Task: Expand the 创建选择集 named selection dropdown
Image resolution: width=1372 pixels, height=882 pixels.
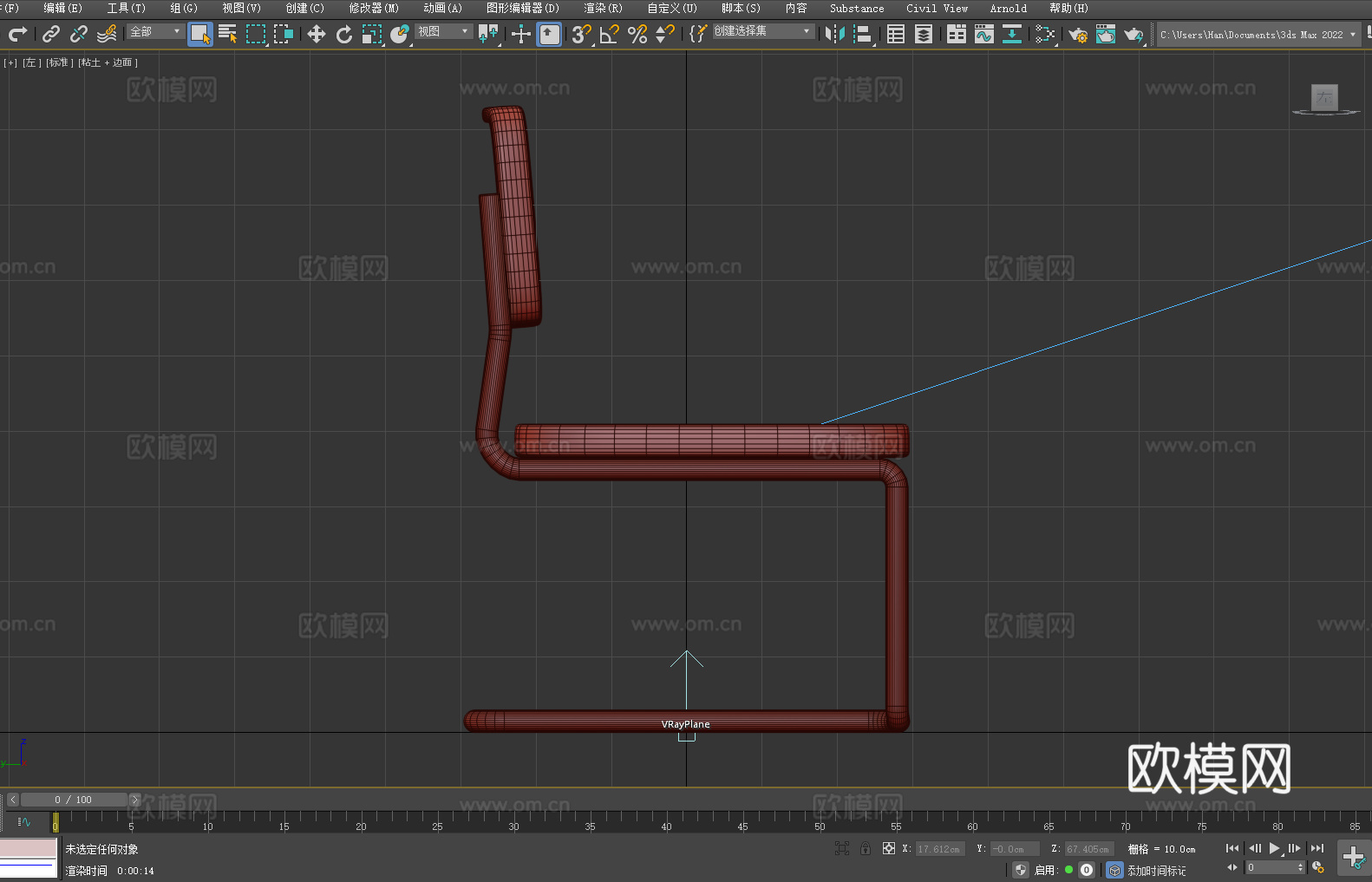Action: [763, 31]
